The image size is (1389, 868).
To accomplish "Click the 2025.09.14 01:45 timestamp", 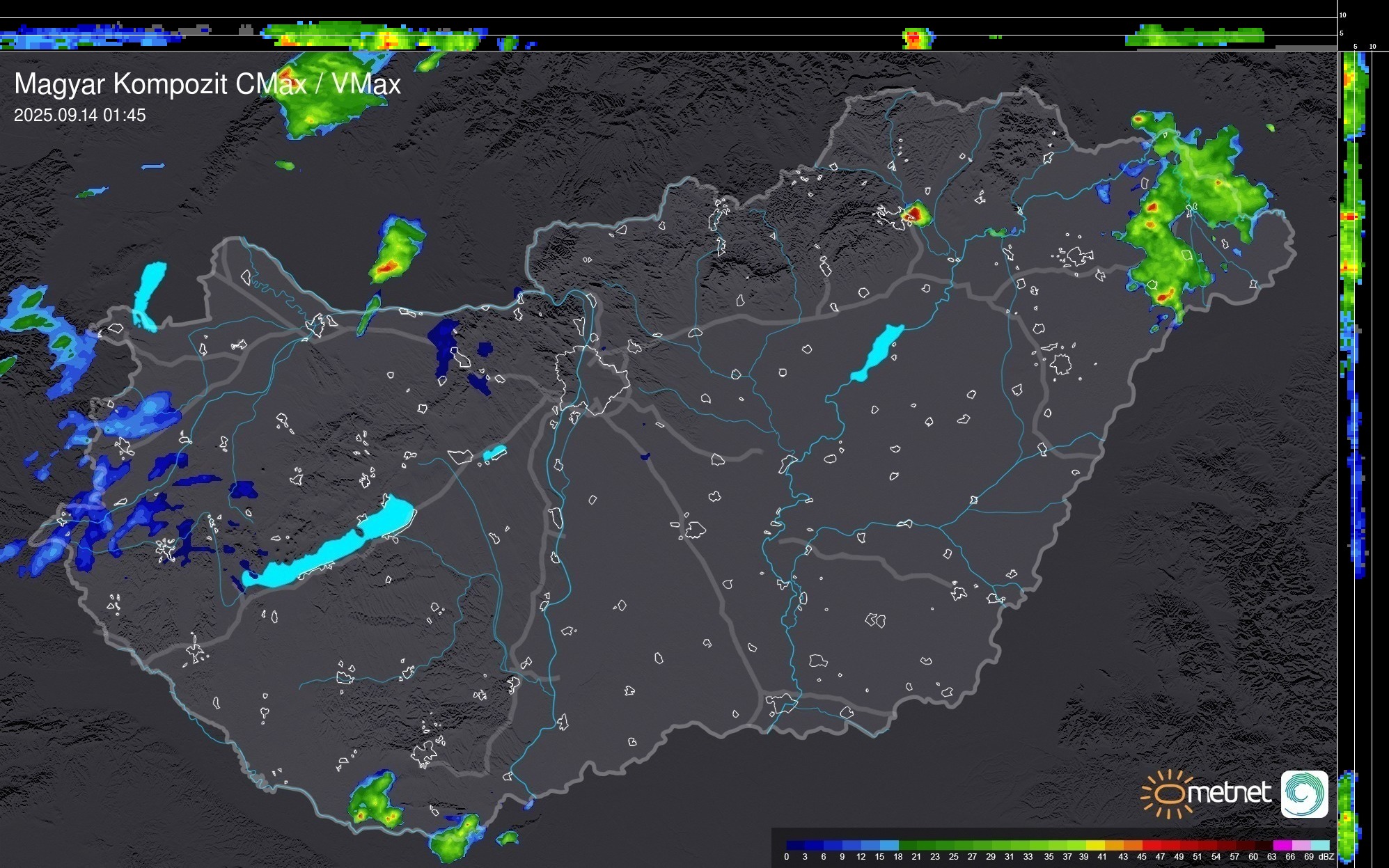I will pyautogui.click(x=80, y=116).
